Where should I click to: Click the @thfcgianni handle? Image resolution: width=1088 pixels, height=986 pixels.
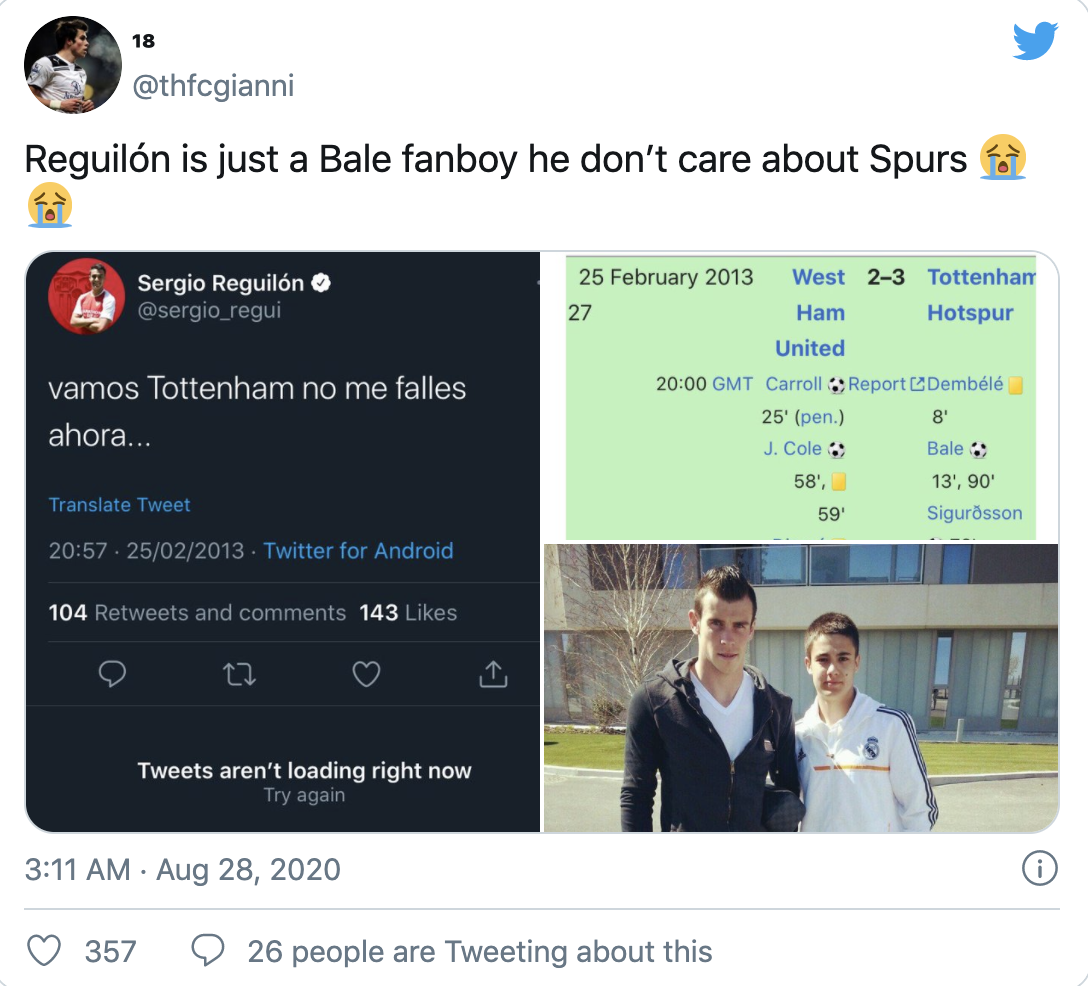point(213,87)
